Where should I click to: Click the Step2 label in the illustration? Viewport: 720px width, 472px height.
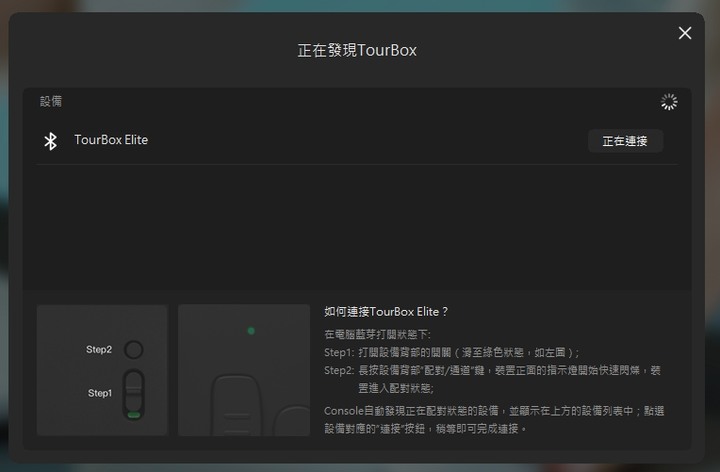[x=99, y=349]
